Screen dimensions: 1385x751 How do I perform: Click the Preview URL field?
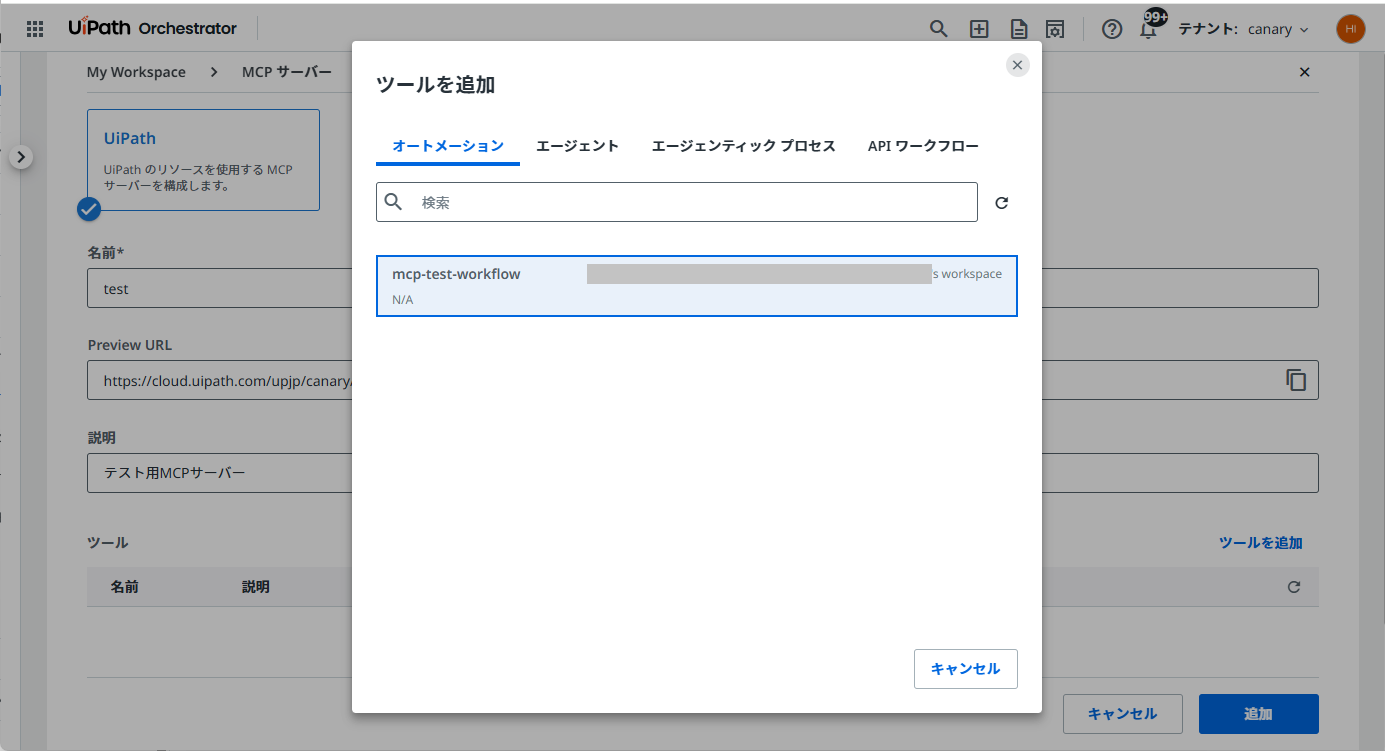(x=703, y=380)
